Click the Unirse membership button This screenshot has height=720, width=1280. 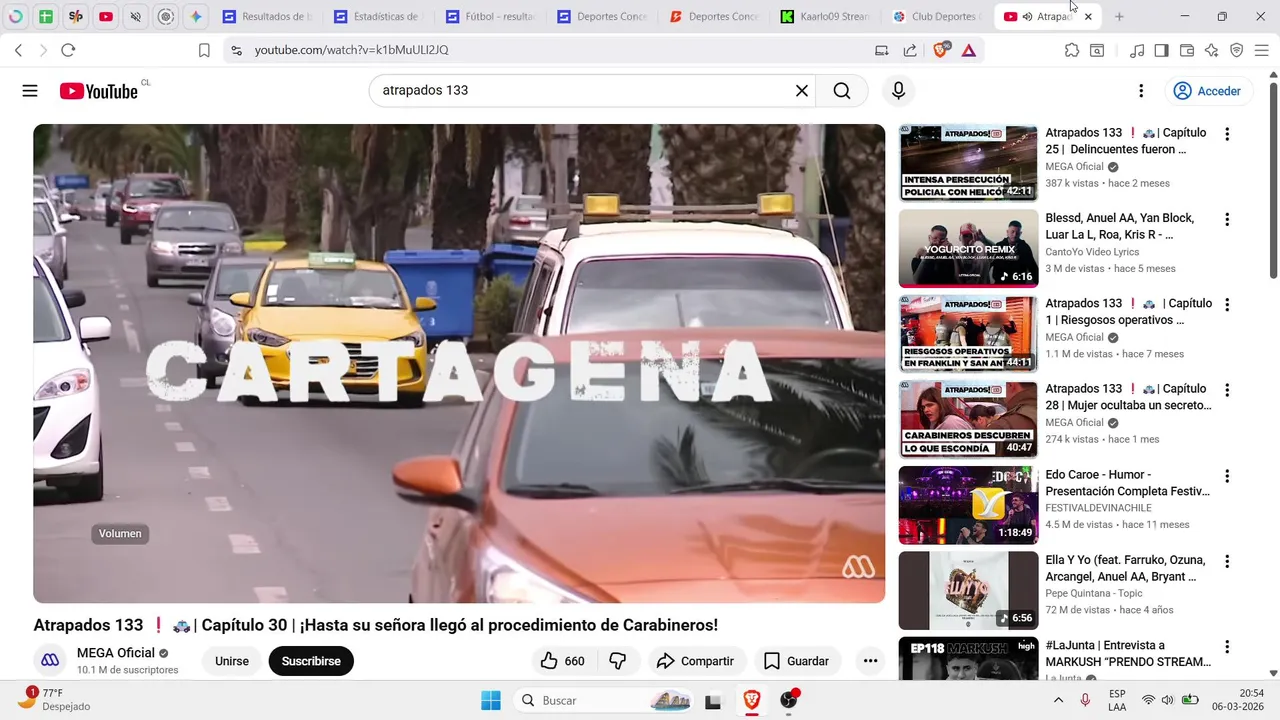click(x=232, y=661)
